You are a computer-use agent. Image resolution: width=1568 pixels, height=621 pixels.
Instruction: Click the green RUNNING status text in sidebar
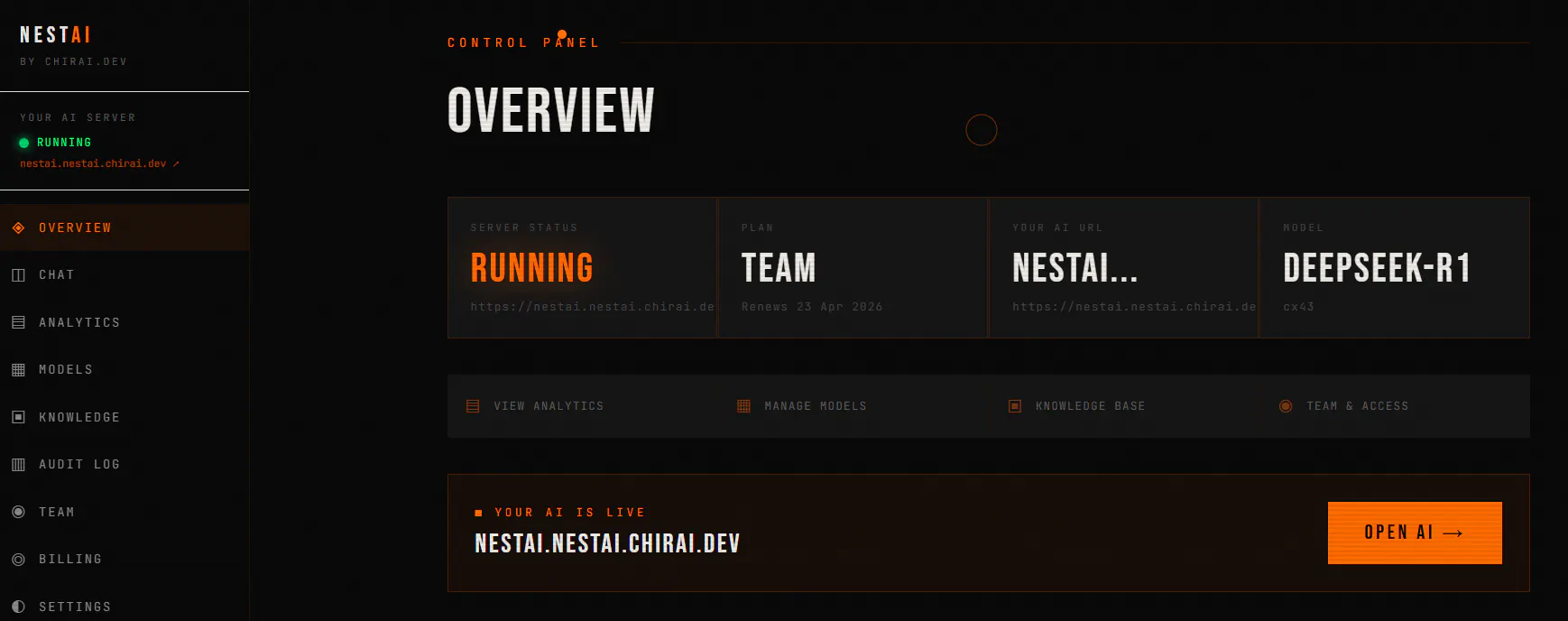[x=64, y=143]
